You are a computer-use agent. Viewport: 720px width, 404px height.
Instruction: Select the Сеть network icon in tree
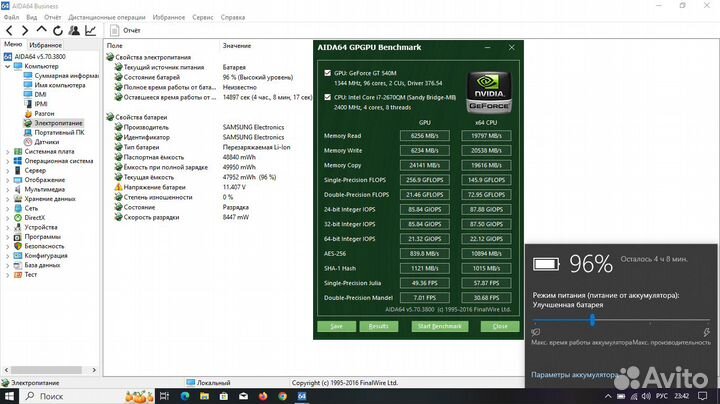point(18,208)
